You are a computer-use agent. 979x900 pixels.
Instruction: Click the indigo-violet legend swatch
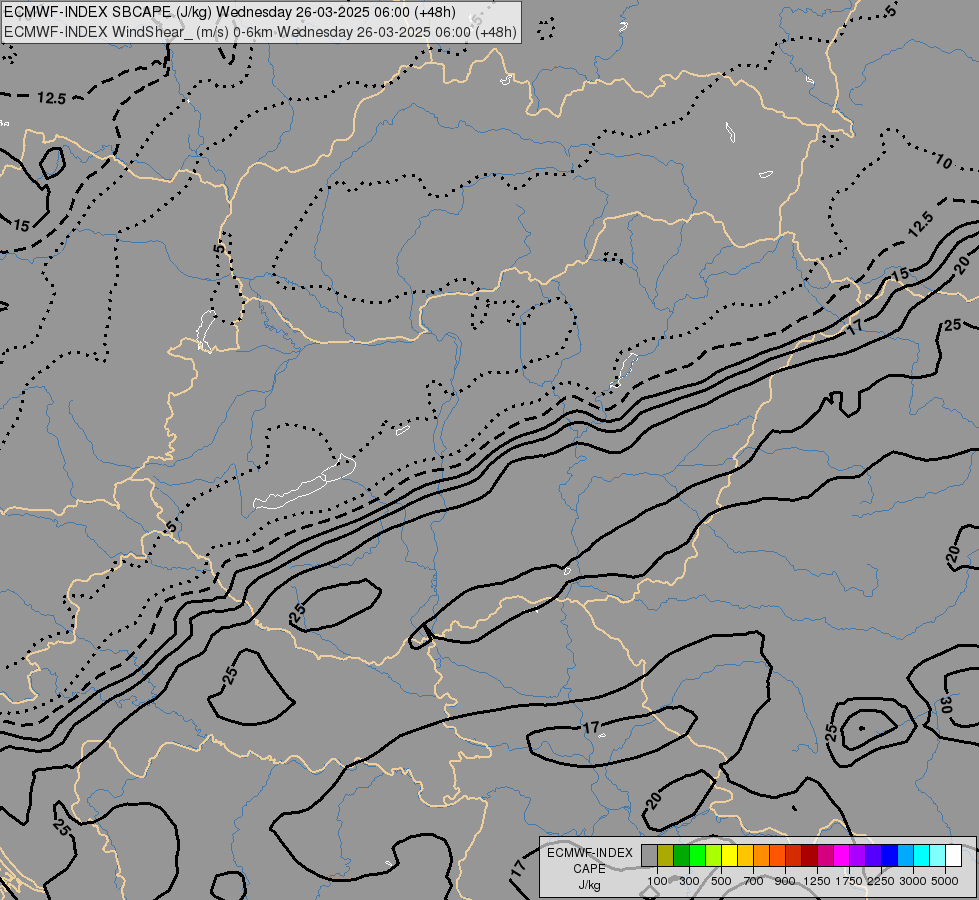[873, 856]
